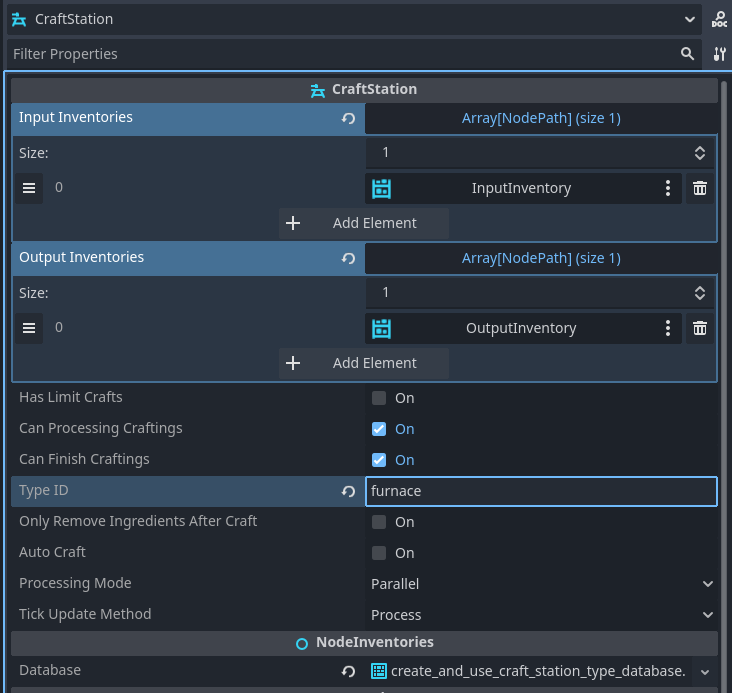The image size is (732, 693).
Task: Click the NodeInventories section circle icon
Action: 302,644
